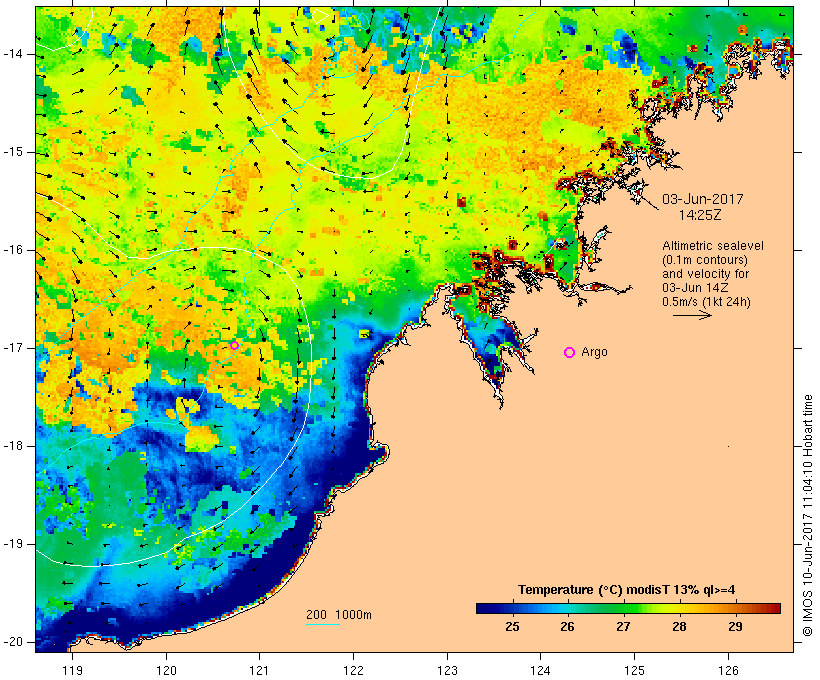Click the '0.5m/s (1kt 24h)' scale text
The image size is (820, 680).
(707, 302)
